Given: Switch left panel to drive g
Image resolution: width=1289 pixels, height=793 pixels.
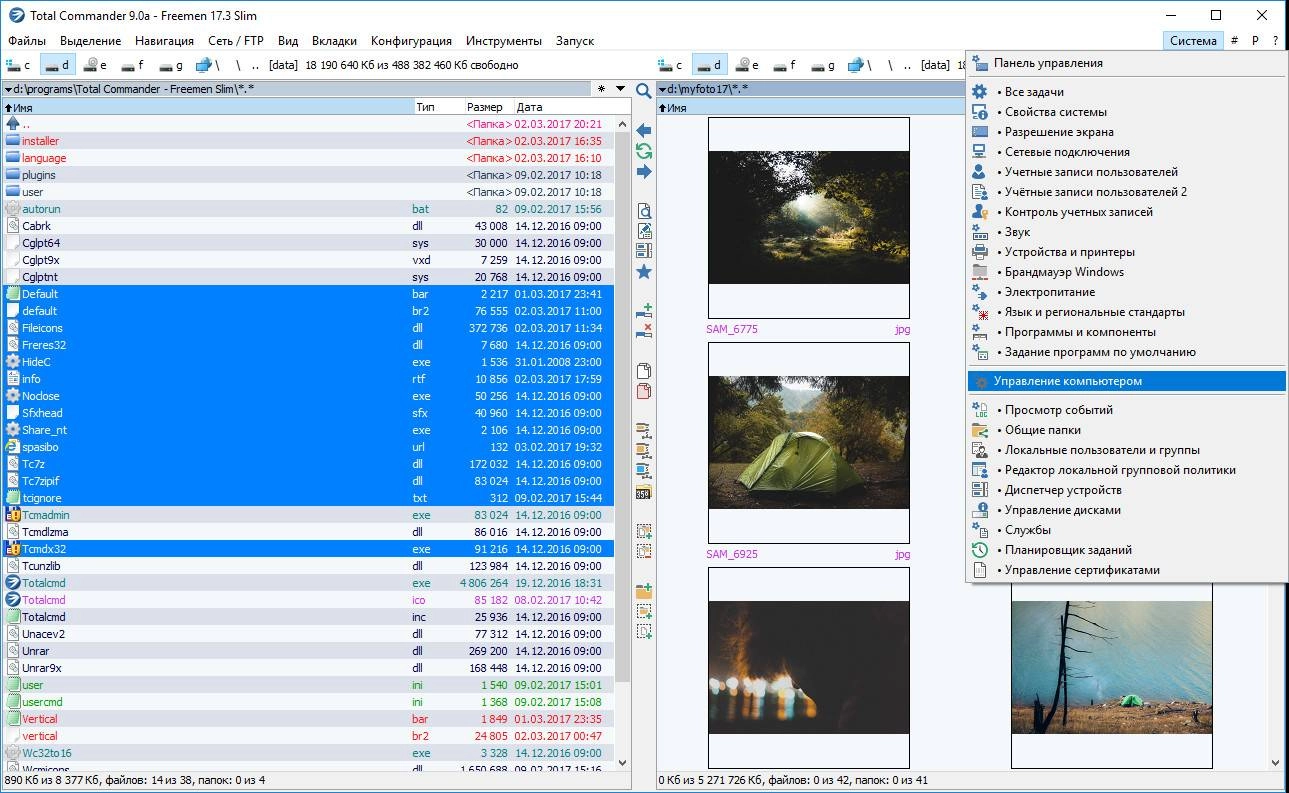Looking at the screenshot, I should (x=173, y=65).
